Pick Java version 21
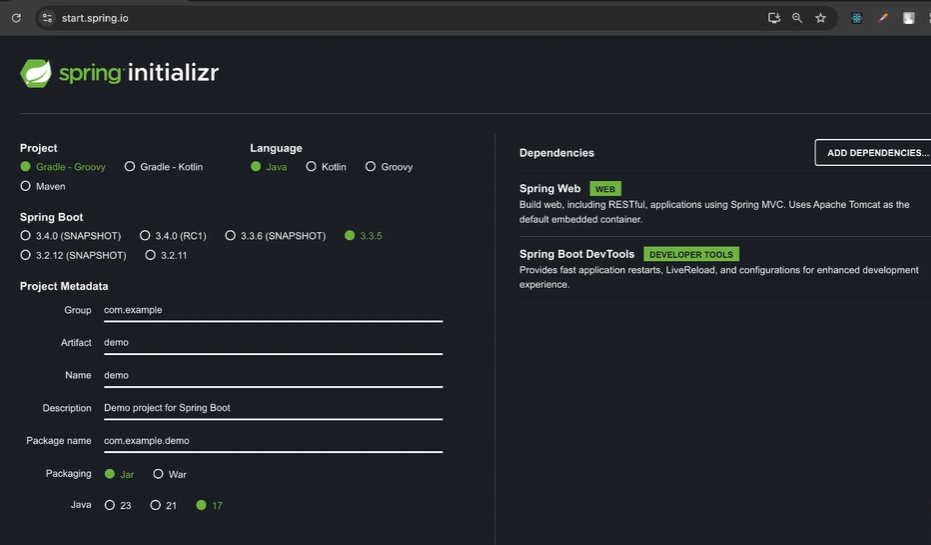The height and width of the screenshot is (545, 931). pyautogui.click(x=163, y=505)
